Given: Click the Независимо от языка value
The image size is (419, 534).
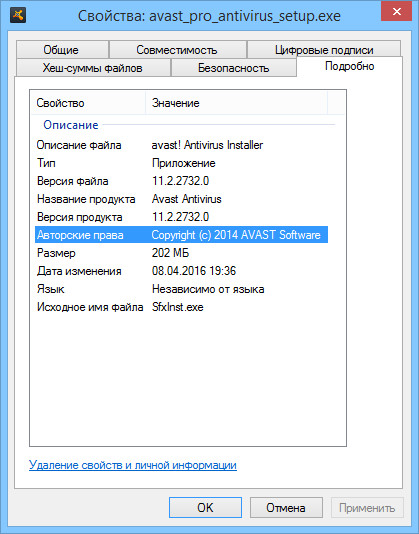Looking at the screenshot, I should pyautogui.click(x=208, y=289).
